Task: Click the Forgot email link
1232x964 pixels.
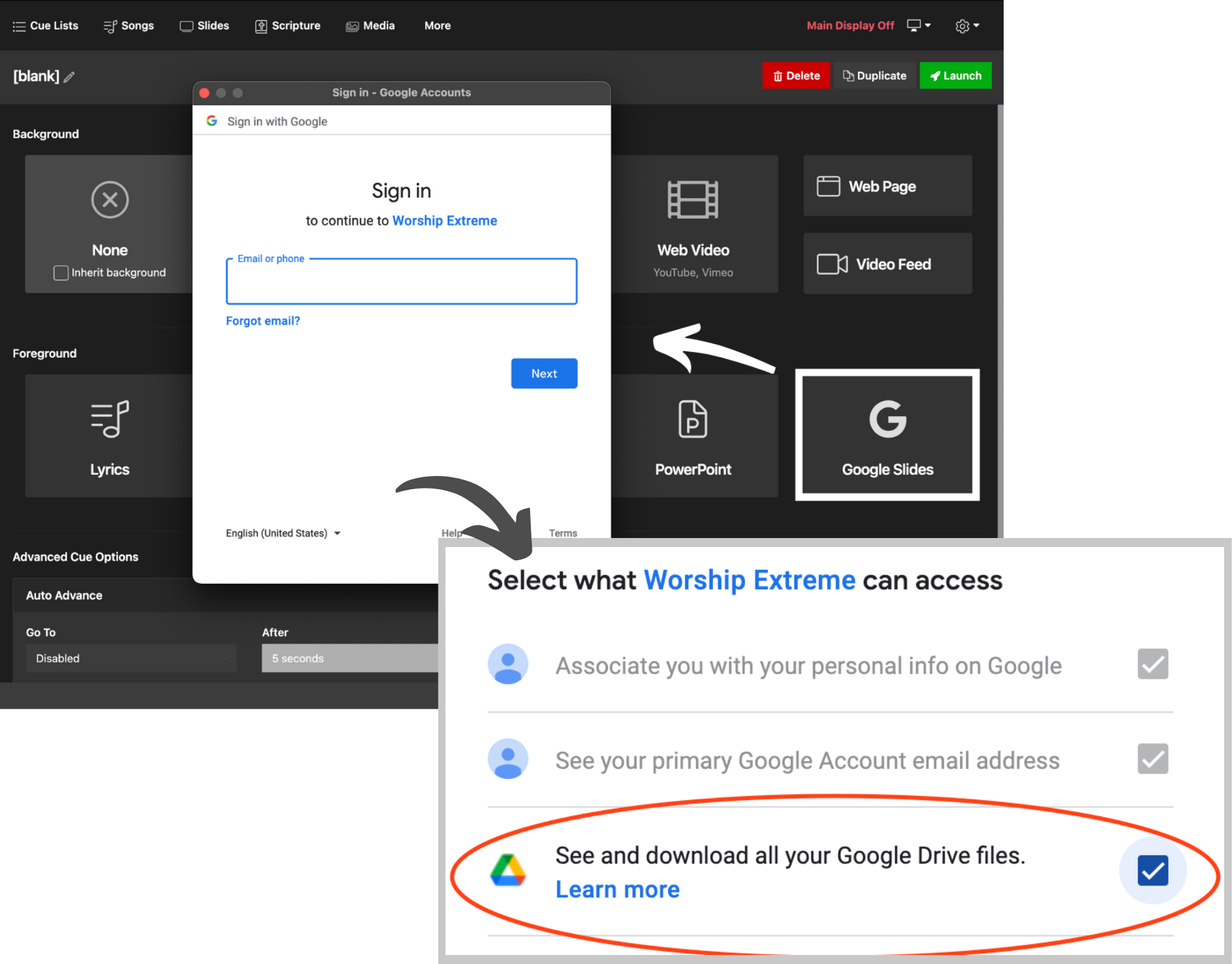Action: click(263, 320)
